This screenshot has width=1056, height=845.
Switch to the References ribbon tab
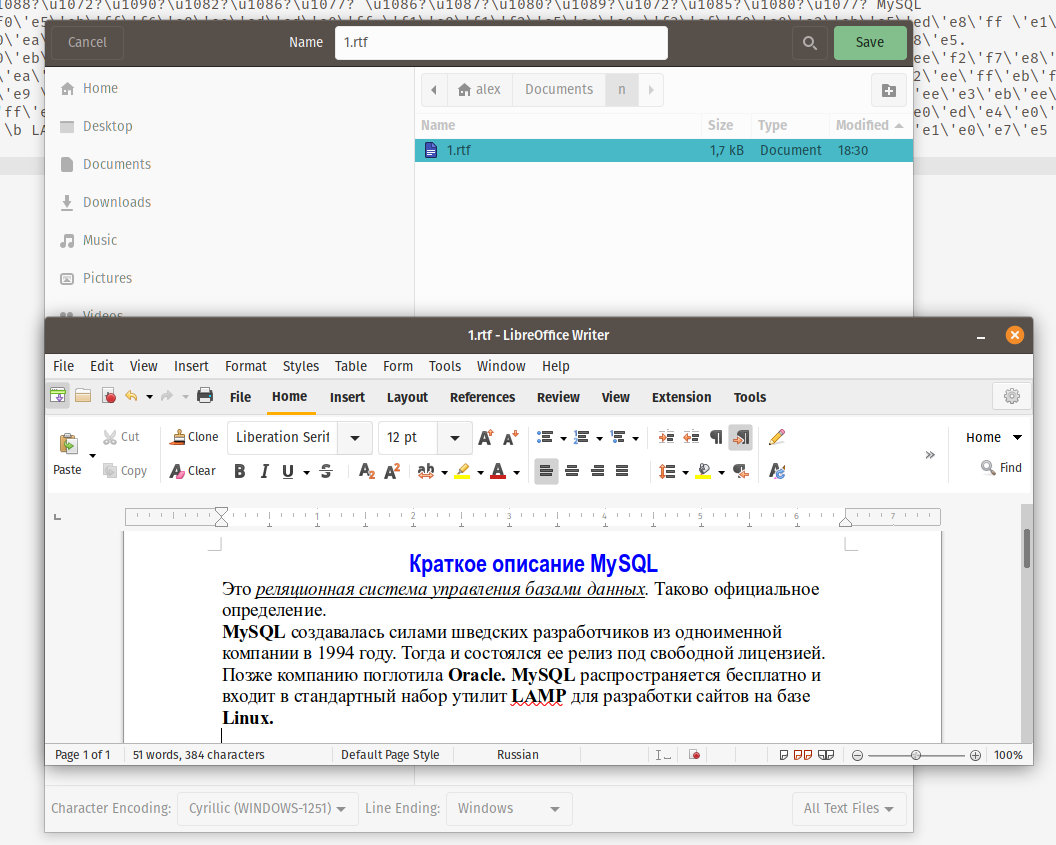click(482, 397)
